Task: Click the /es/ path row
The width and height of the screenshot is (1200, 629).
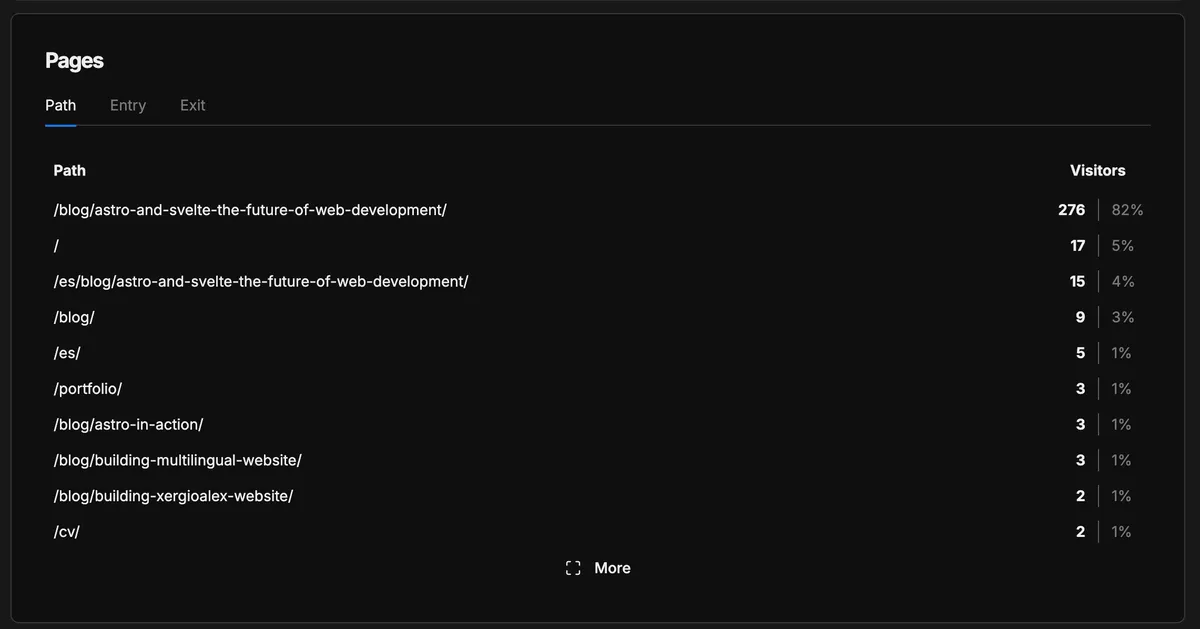Action: pos(67,353)
